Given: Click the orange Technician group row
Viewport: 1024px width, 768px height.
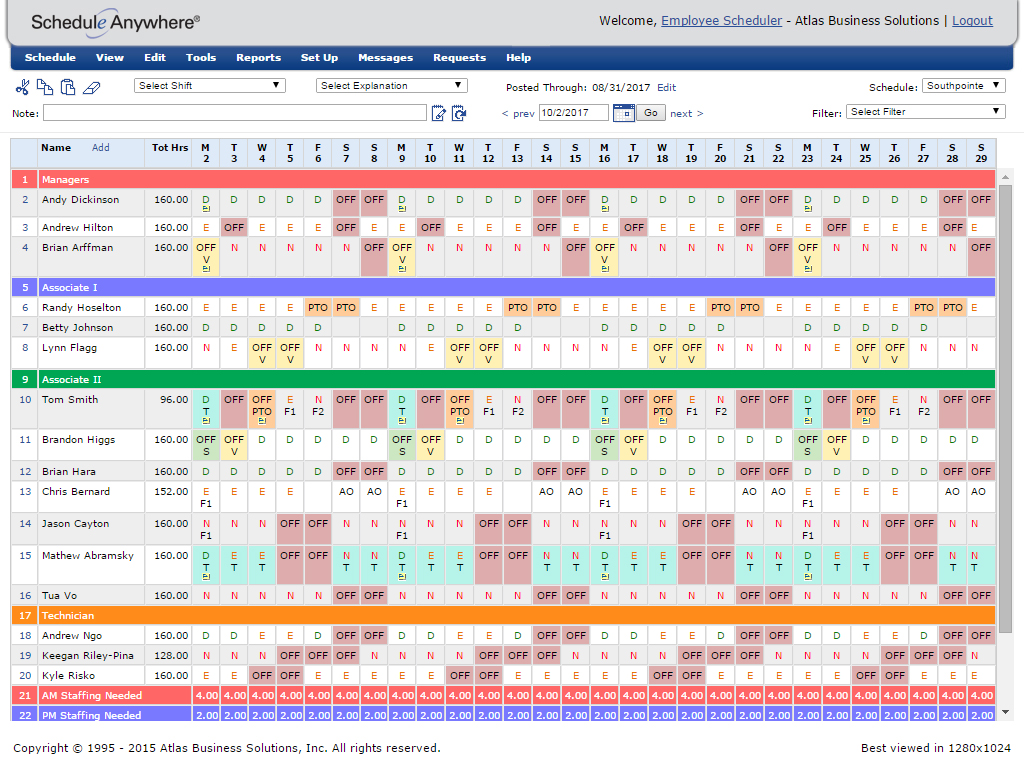Looking at the screenshot, I should pyautogui.click(x=503, y=615).
